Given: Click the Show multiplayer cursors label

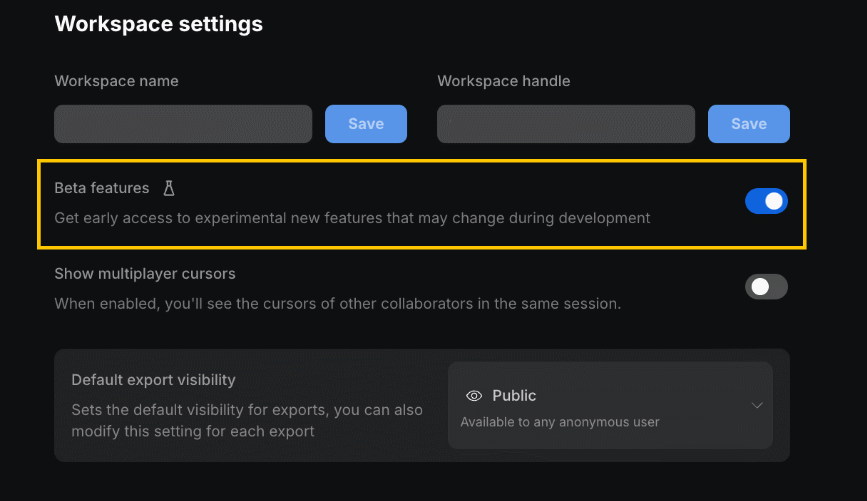Looking at the screenshot, I should coord(145,273).
